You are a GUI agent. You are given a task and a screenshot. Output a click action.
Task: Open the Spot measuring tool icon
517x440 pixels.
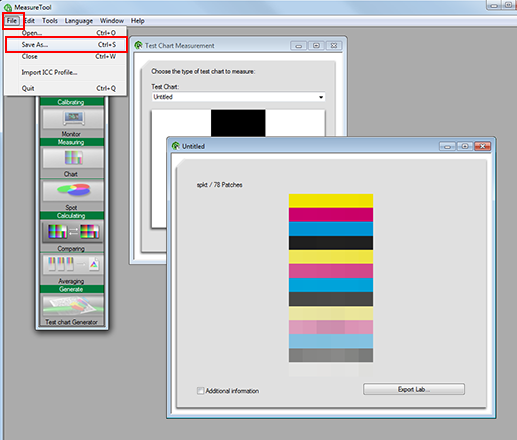72,191
